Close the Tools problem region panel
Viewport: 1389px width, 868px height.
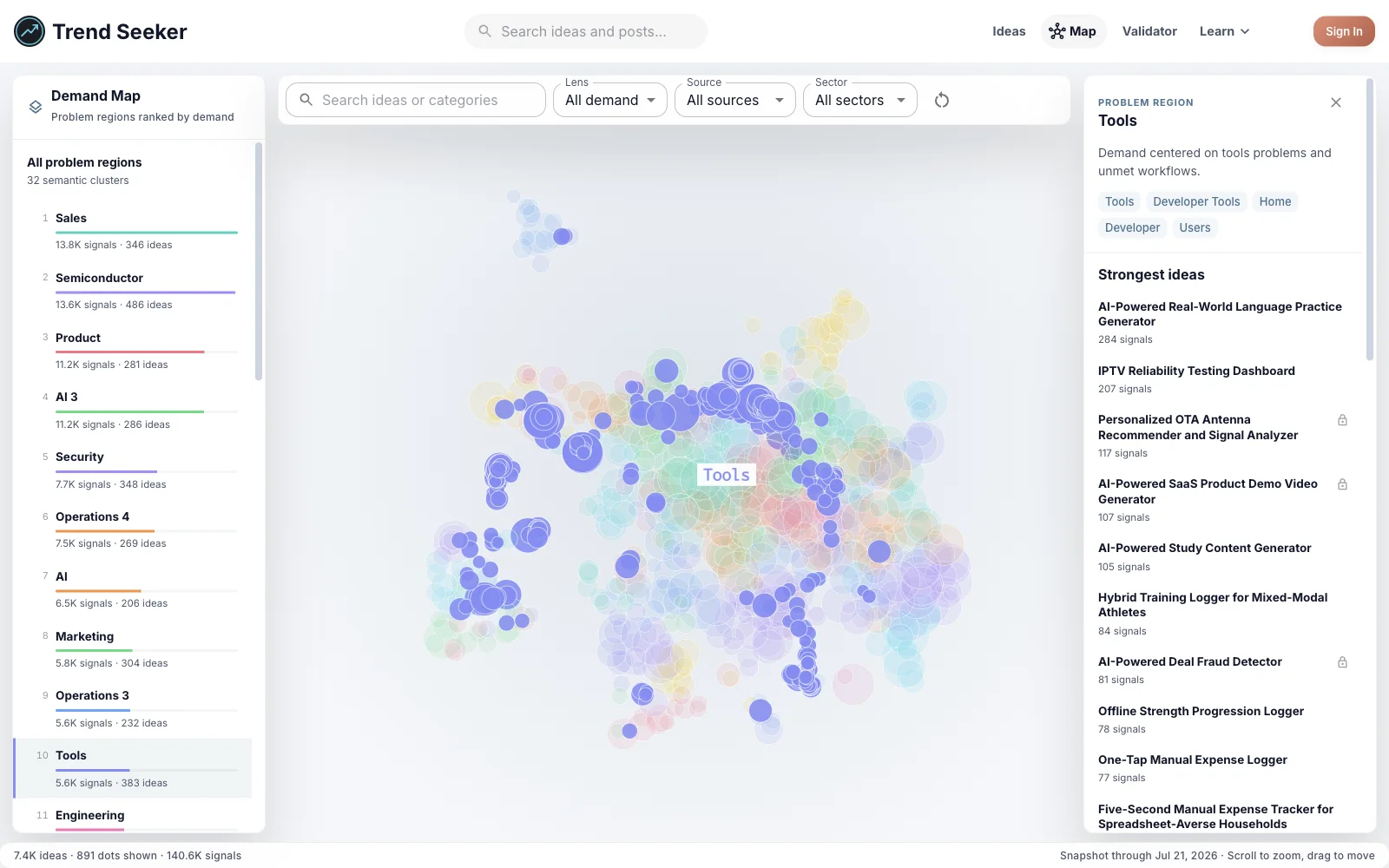pyautogui.click(x=1336, y=102)
